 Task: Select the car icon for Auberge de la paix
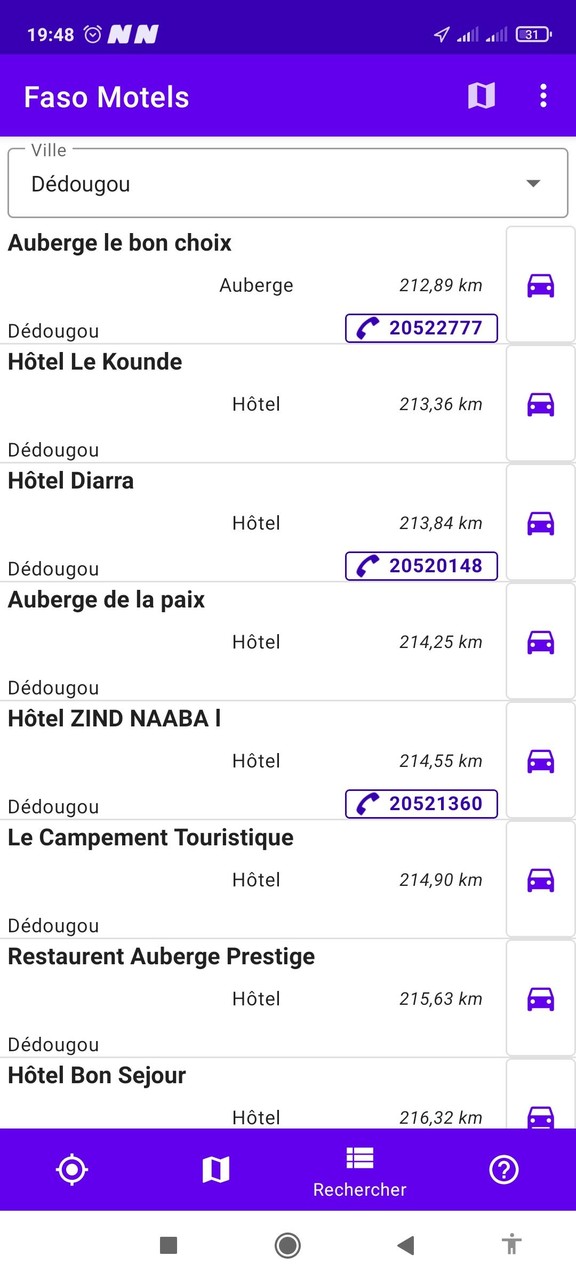pyautogui.click(x=540, y=642)
